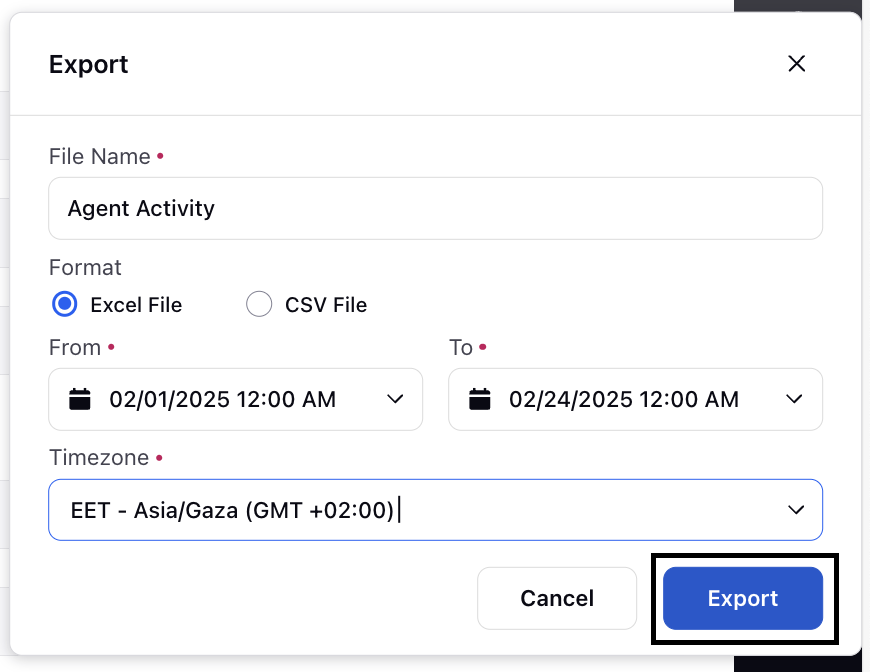The width and height of the screenshot is (870, 672).
Task: Click the Format section label
Action: (85, 267)
